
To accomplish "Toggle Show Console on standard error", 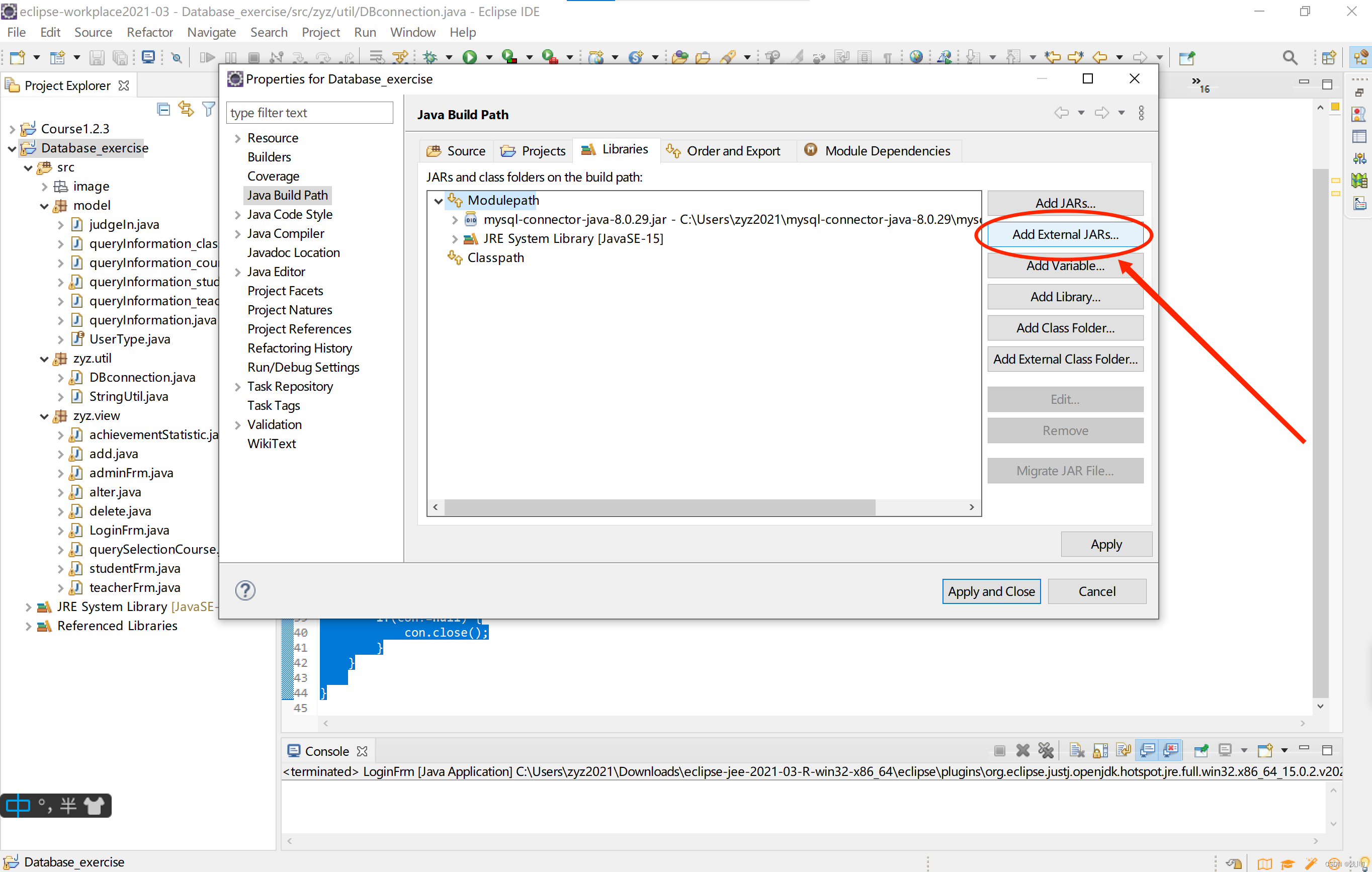I will (1170, 751).
